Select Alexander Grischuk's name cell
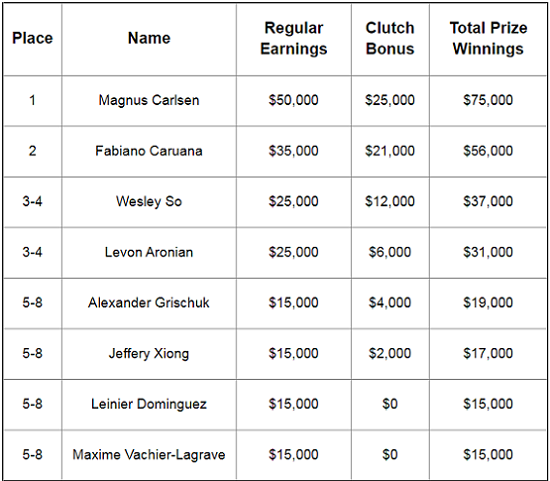 click(x=149, y=303)
